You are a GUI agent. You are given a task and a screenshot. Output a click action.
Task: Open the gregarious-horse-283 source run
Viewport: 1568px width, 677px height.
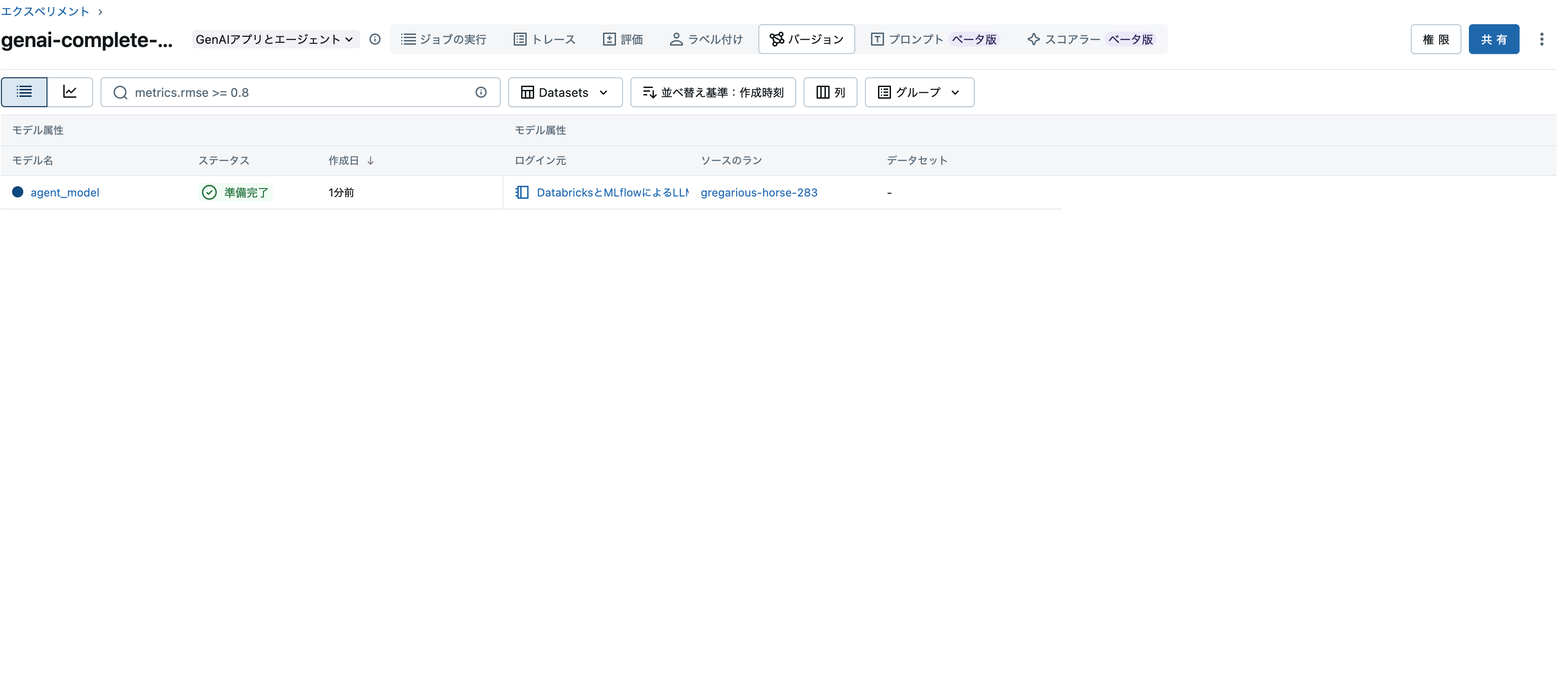click(x=758, y=192)
